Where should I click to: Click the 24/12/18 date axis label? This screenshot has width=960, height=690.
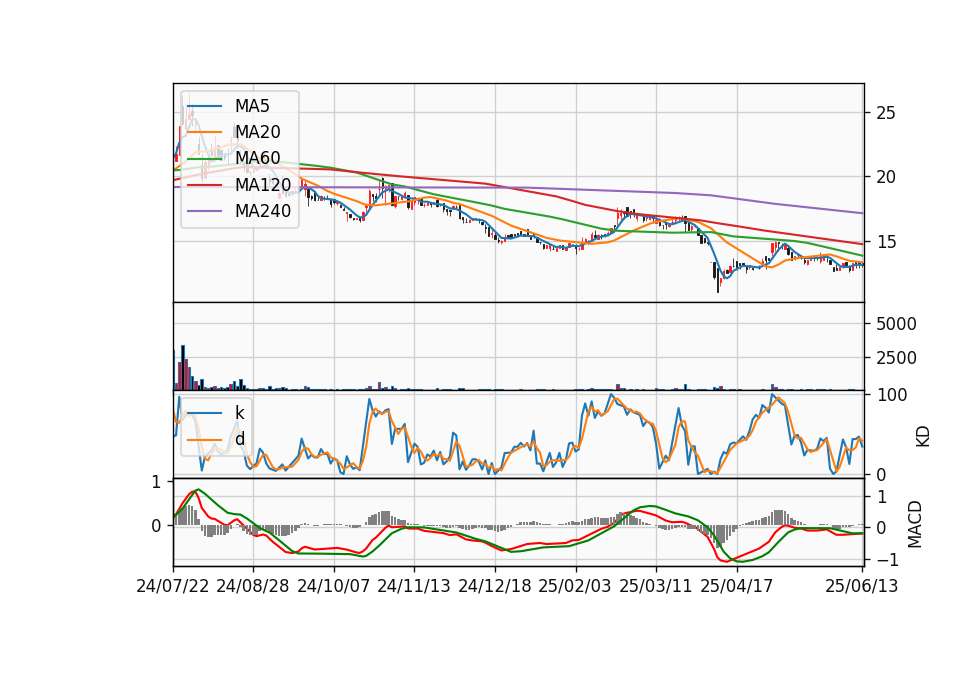coord(495,586)
